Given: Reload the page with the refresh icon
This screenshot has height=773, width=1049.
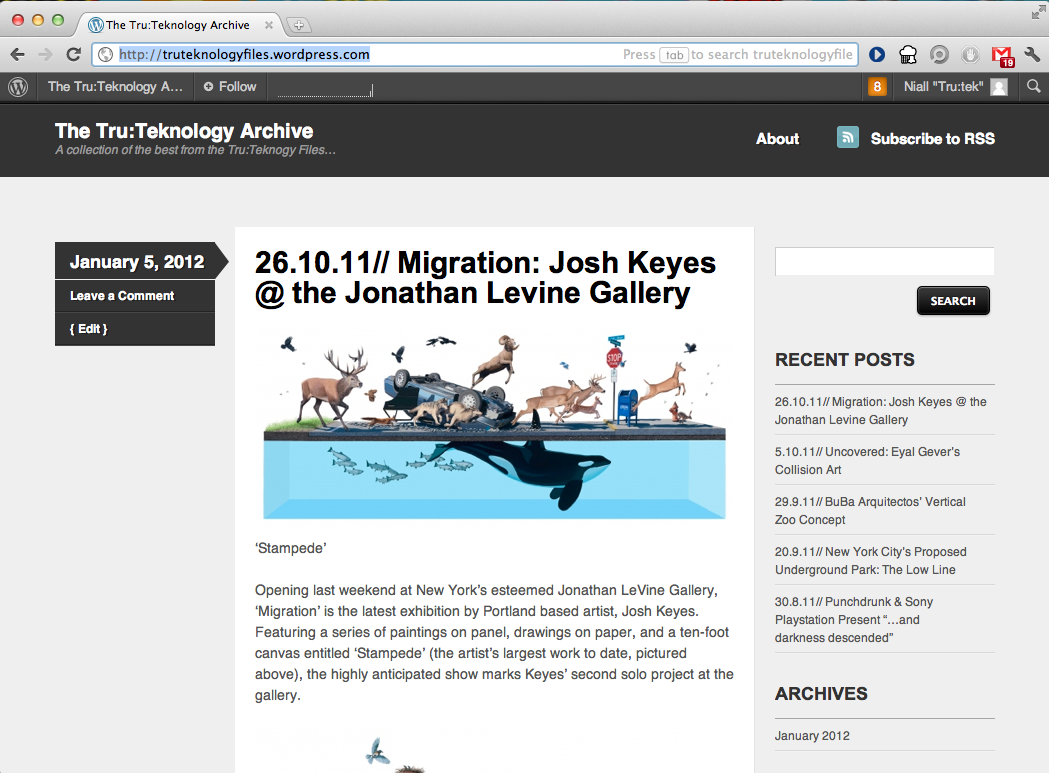Looking at the screenshot, I should pos(73,55).
